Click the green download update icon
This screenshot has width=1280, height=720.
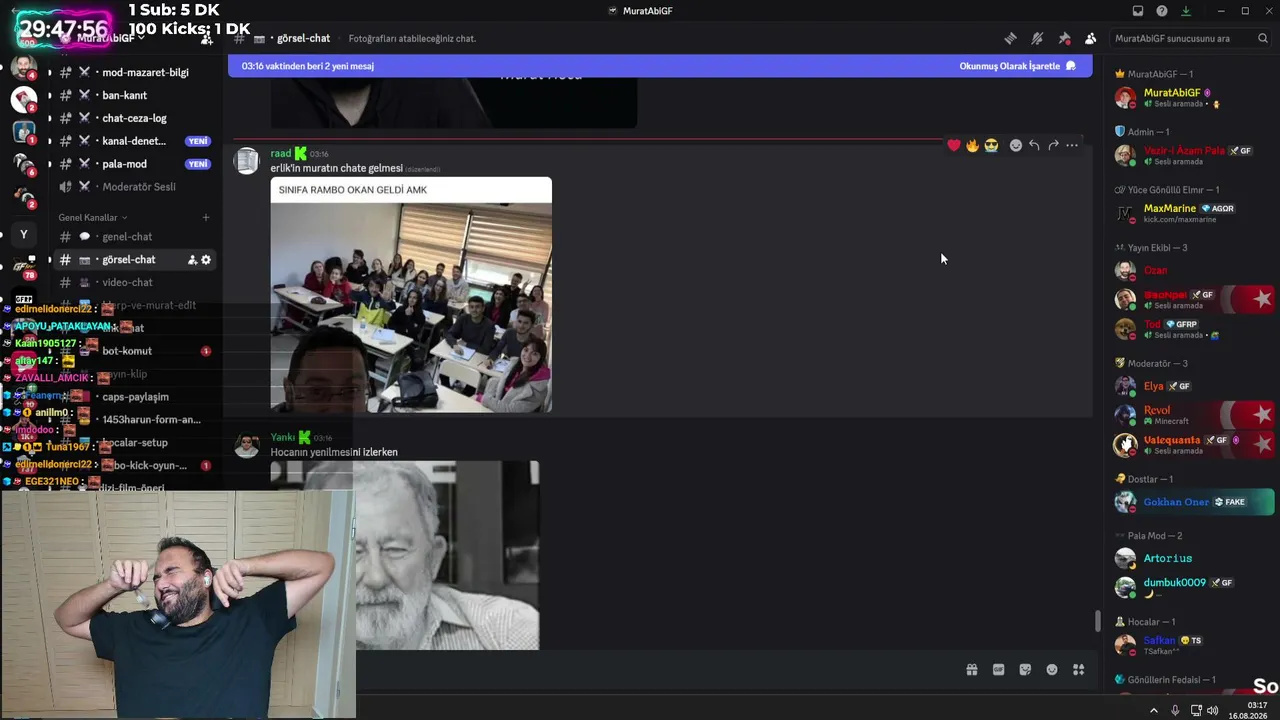(x=1186, y=11)
